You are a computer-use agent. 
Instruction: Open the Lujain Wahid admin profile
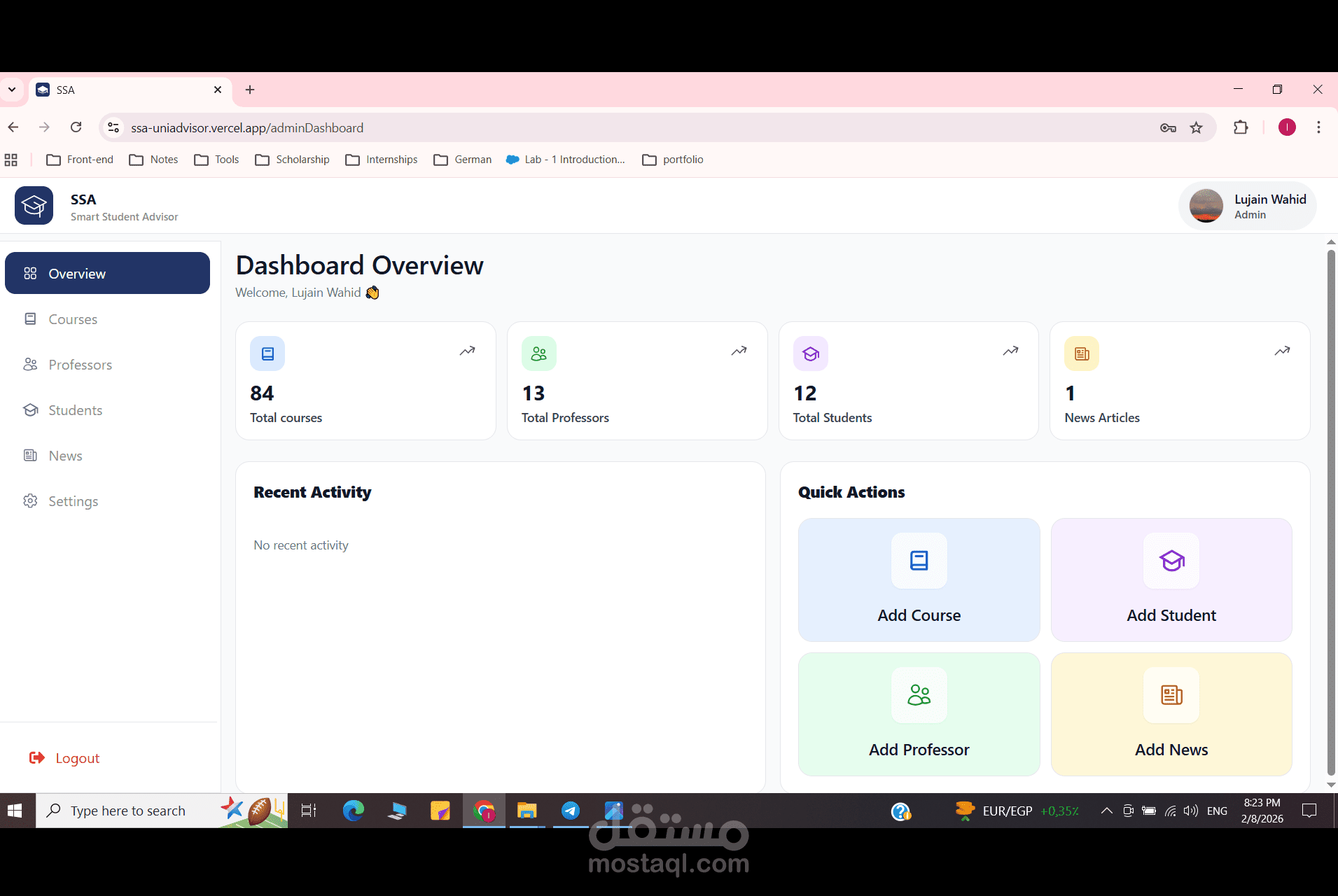coord(1248,206)
